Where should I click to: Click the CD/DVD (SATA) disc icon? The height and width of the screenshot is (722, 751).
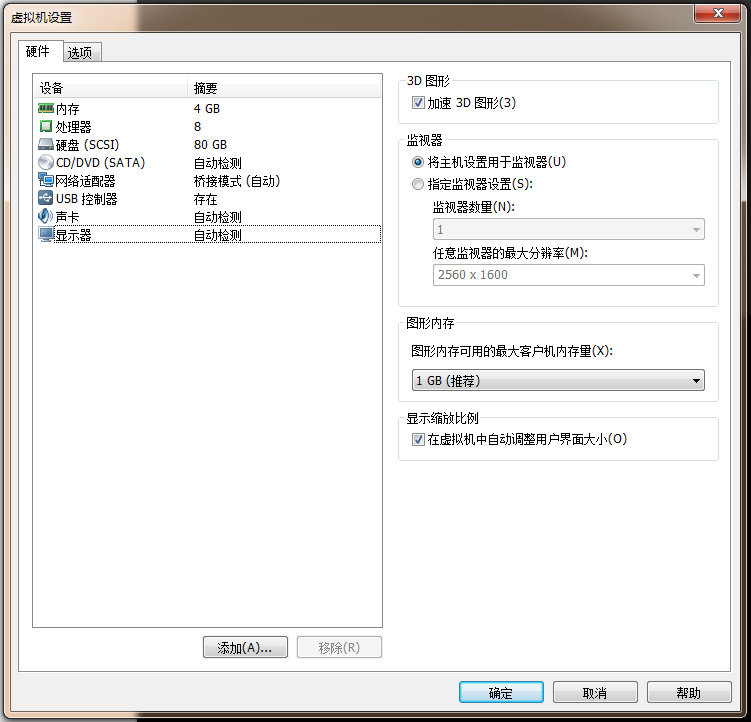point(46,162)
